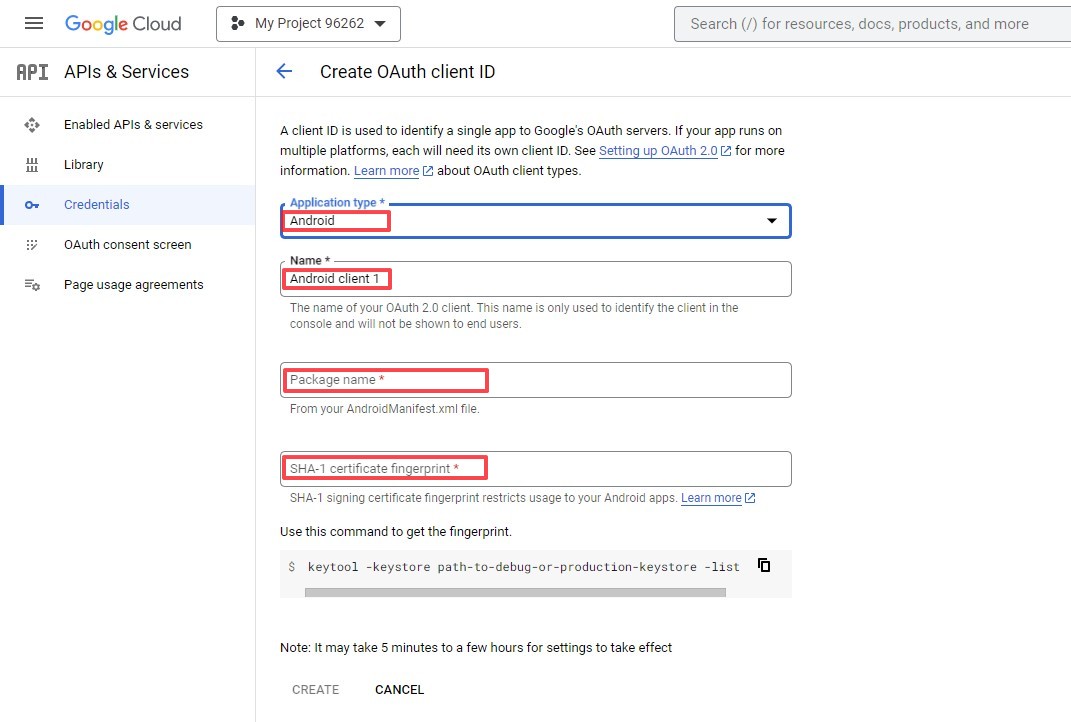Screen dimensions: 1071x722
Task: Click the Enabled APIs & services icon
Action: (32, 125)
